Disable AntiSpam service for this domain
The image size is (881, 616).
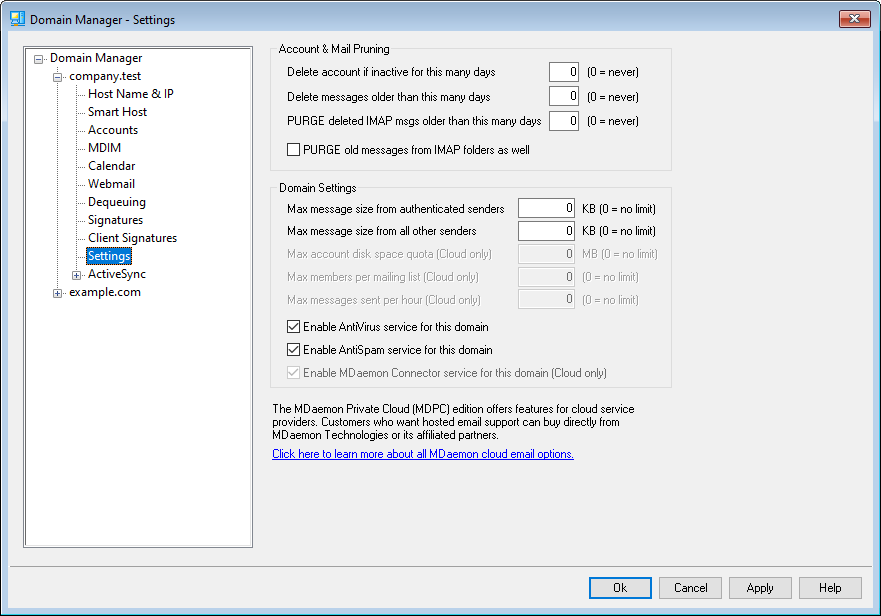click(x=294, y=350)
